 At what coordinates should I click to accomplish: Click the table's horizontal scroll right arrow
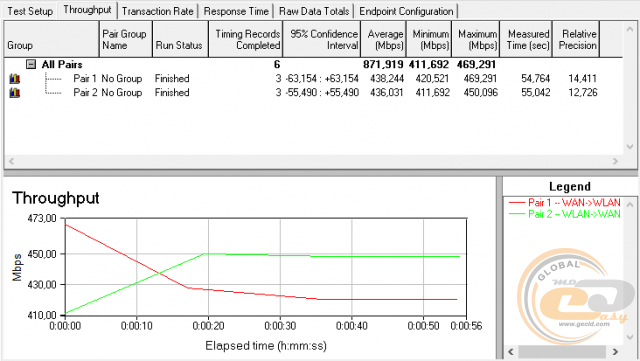(615, 161)
